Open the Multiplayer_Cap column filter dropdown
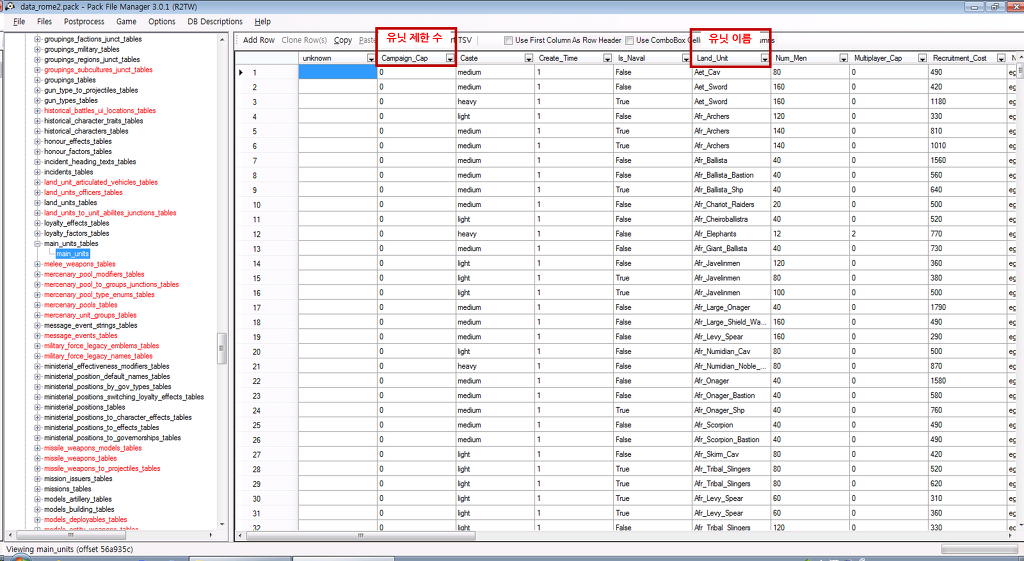 coord(921,59)
